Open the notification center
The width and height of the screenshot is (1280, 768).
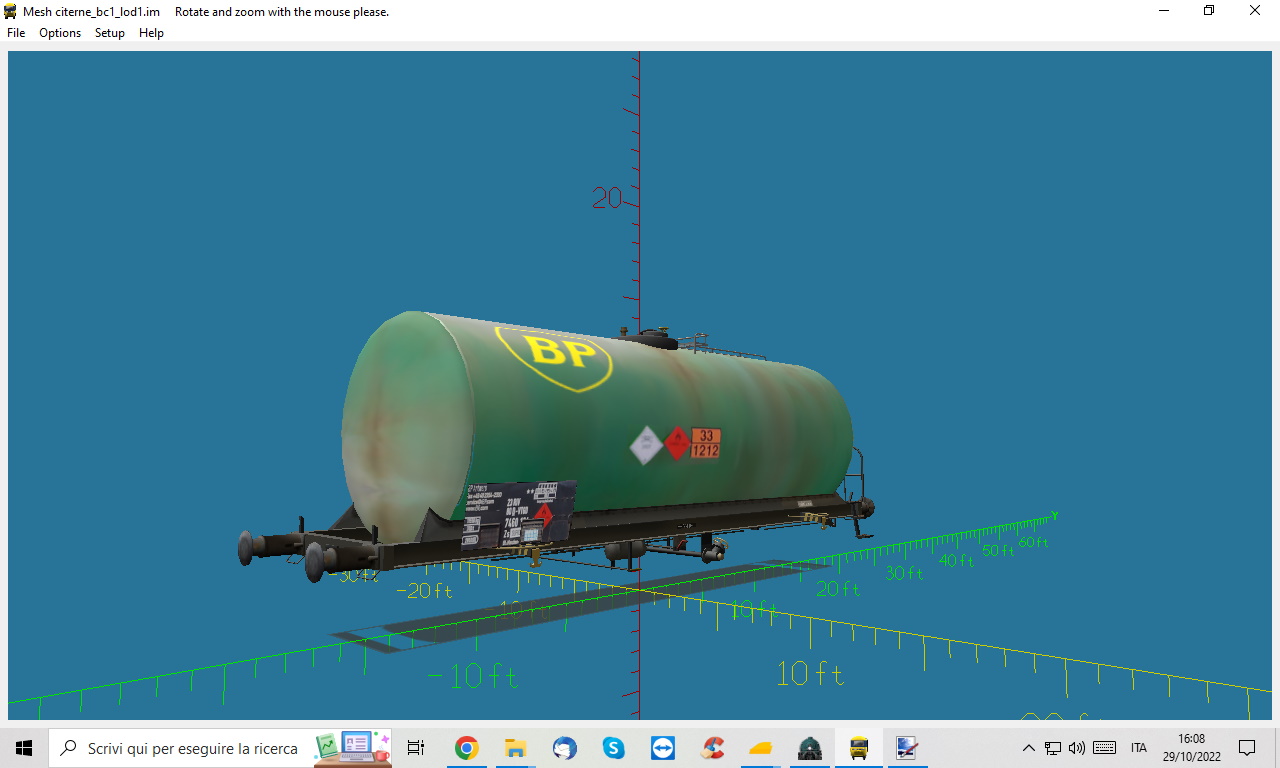pos(1247,748)
